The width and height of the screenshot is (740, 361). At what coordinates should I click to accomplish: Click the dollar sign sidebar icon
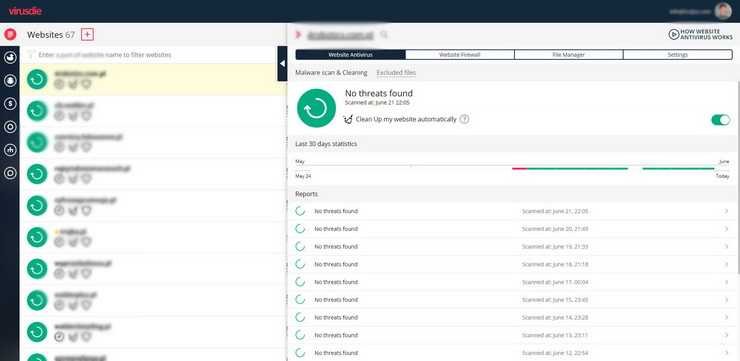point(10,103)
